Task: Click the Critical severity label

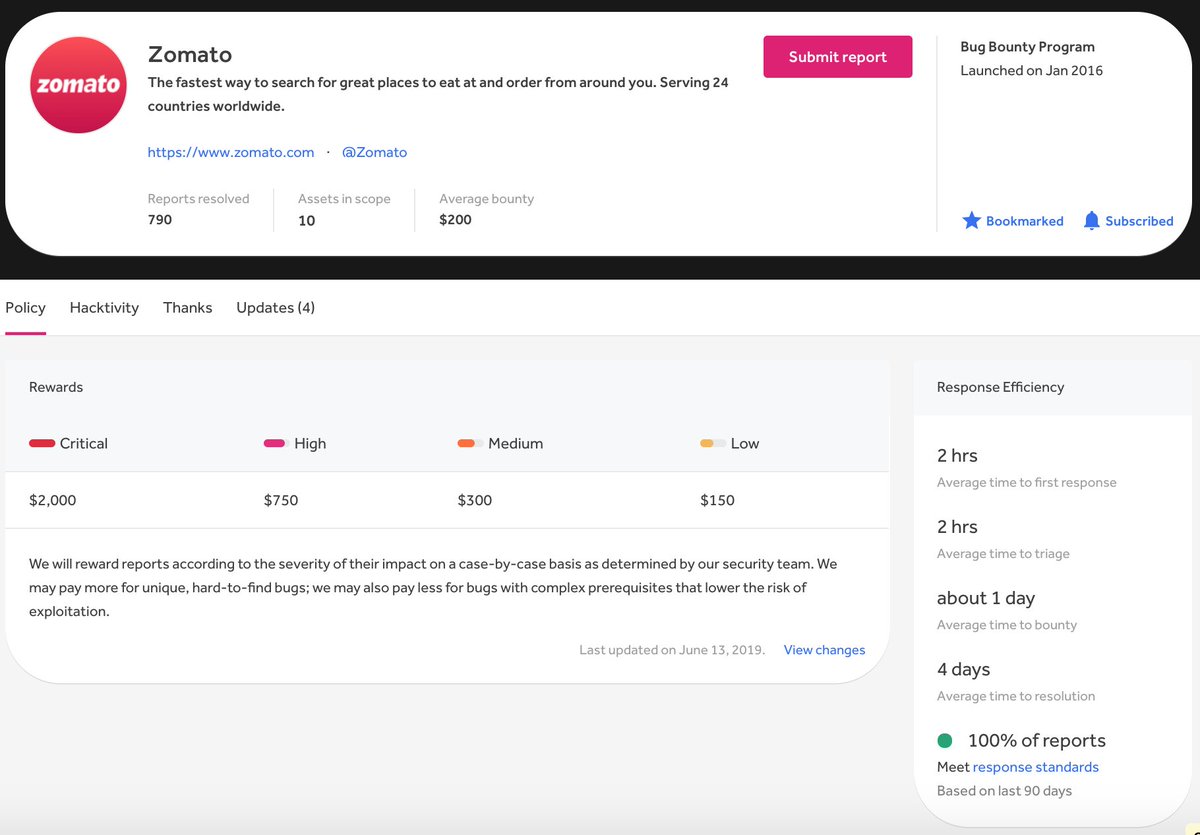Action: click(x=84, y=443)
